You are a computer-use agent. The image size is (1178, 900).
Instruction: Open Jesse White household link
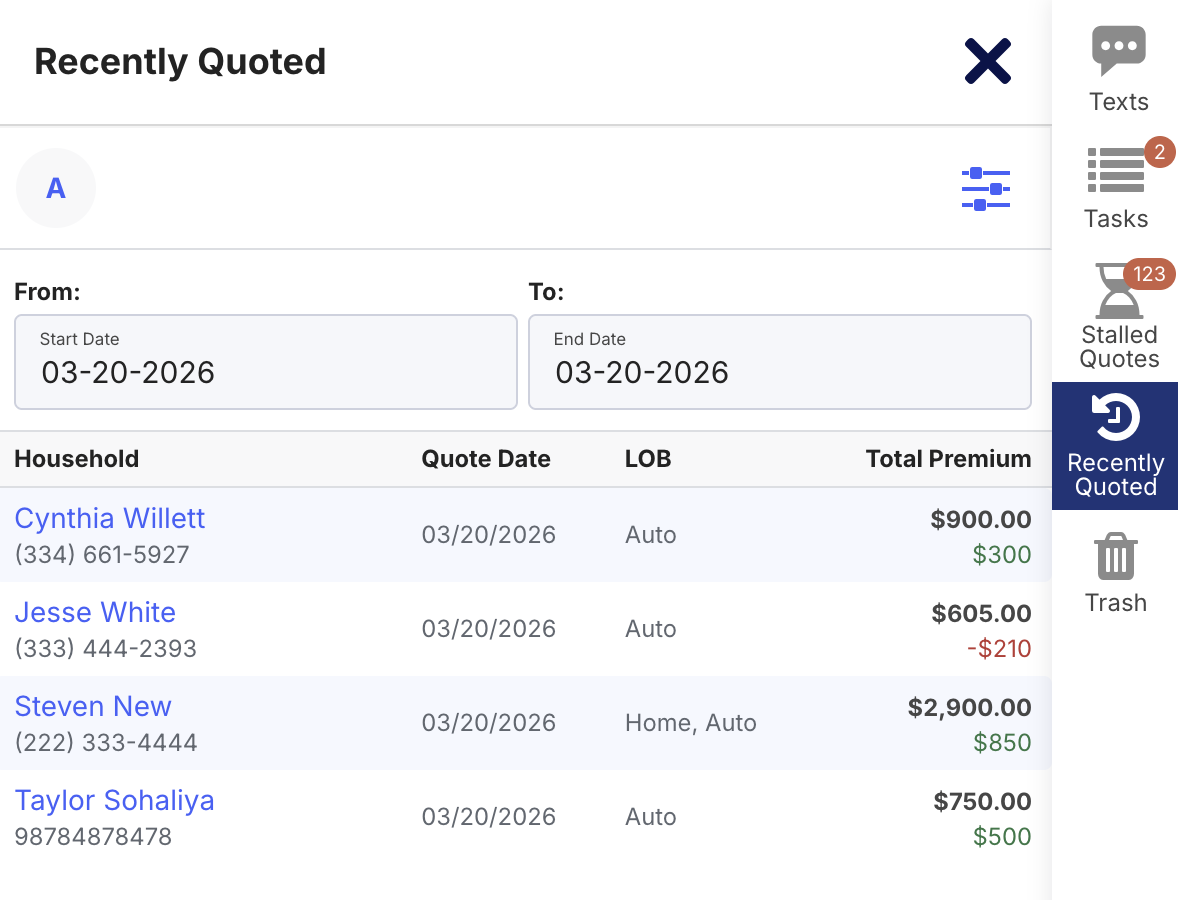pos(95,612)
